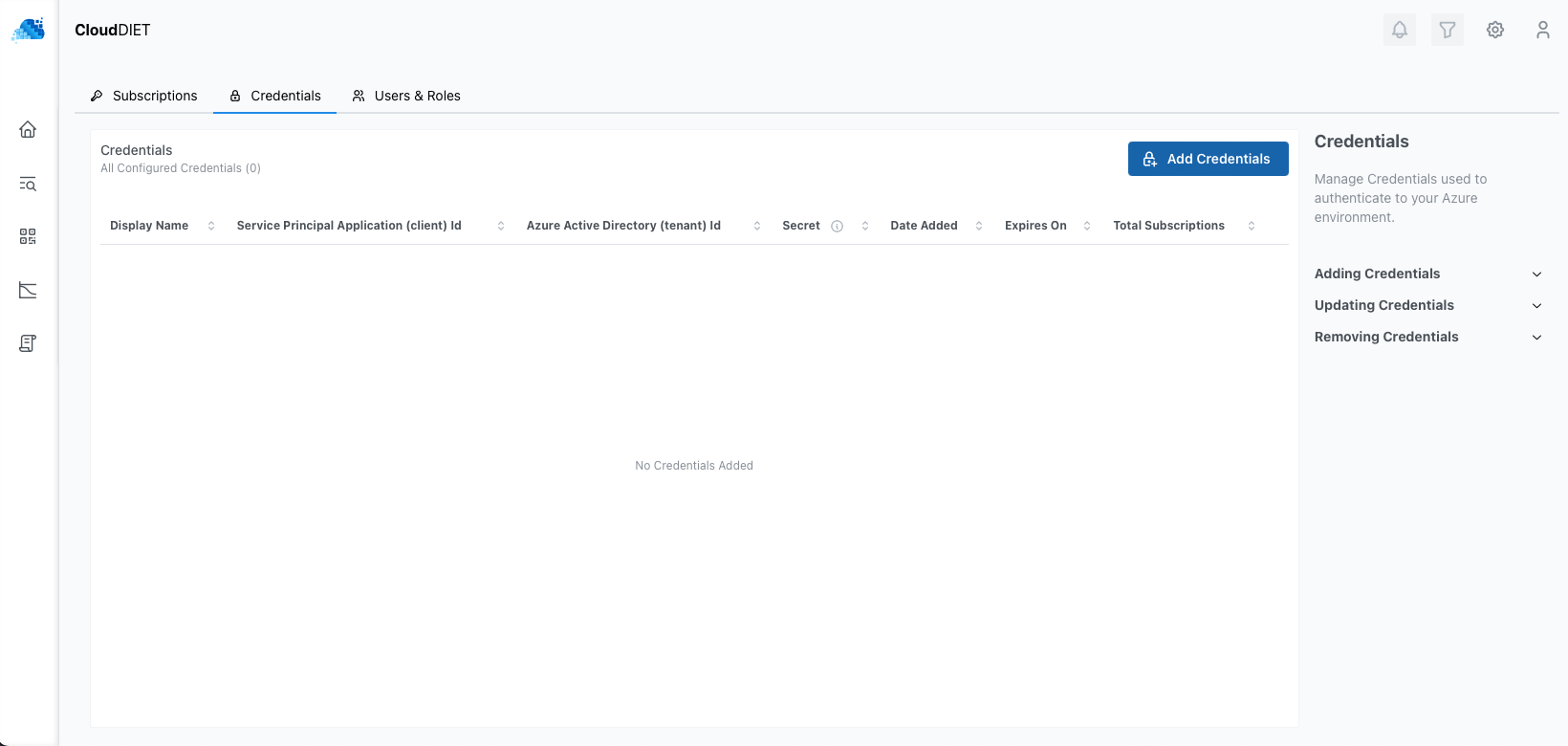Click the CloudDIET cloud logo
The height and width of the screenshot is (746, 1568).
coord(29,30)
